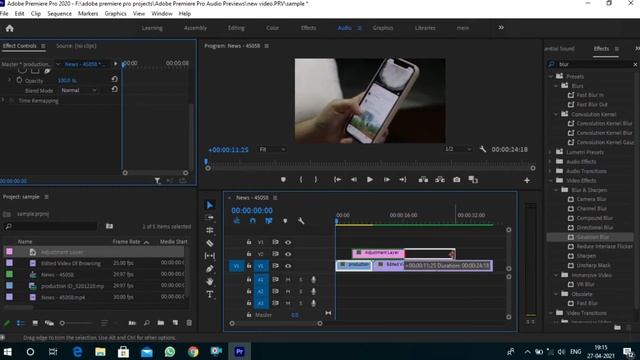The image size is (640, 360).
Task: Open the File menu
Action: click(4, 13)
